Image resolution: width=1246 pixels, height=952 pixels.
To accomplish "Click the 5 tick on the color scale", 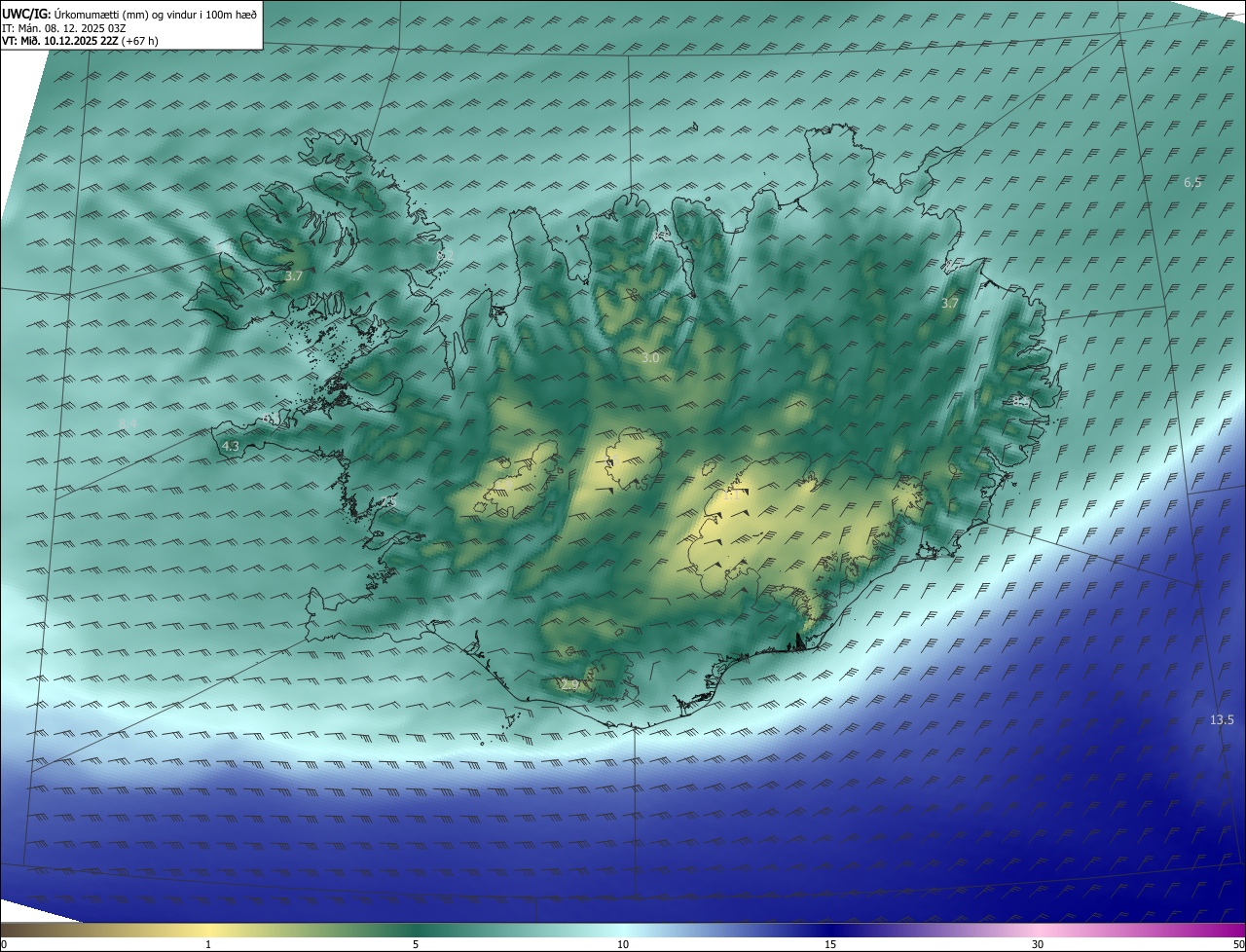I will click(x=416, y=944).
